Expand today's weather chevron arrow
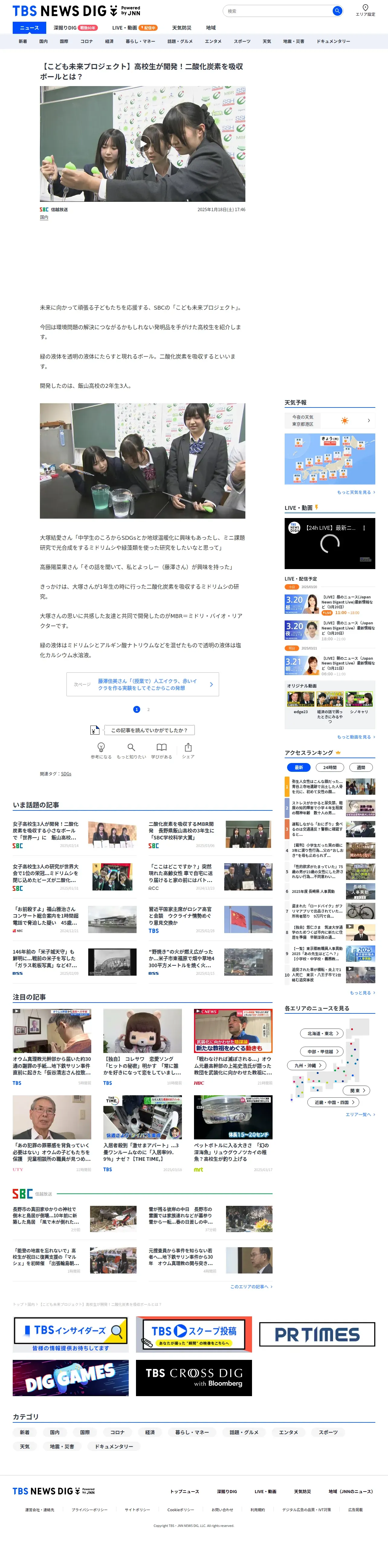388x1568 pixels. coord(368,420)
